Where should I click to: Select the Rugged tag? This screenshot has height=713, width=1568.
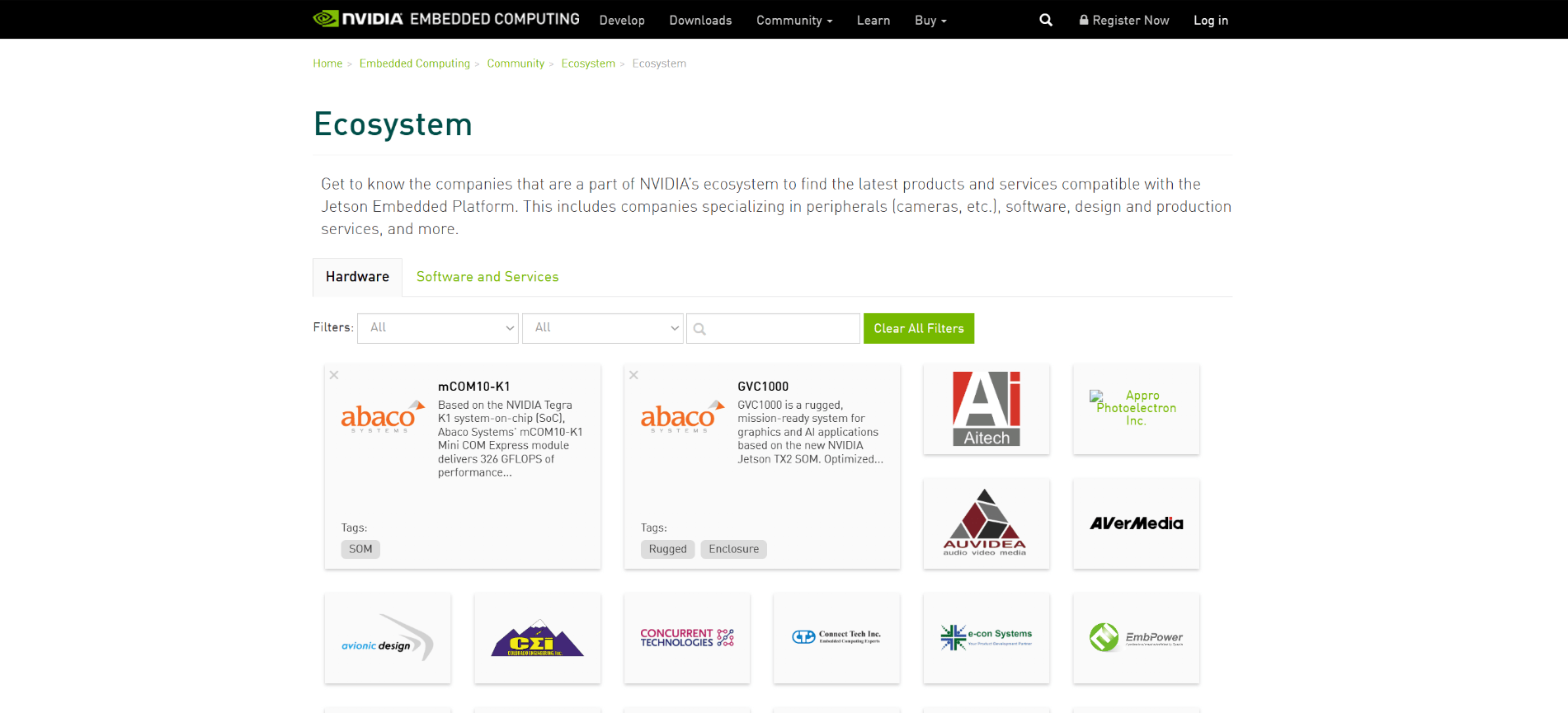pos(668,549)
